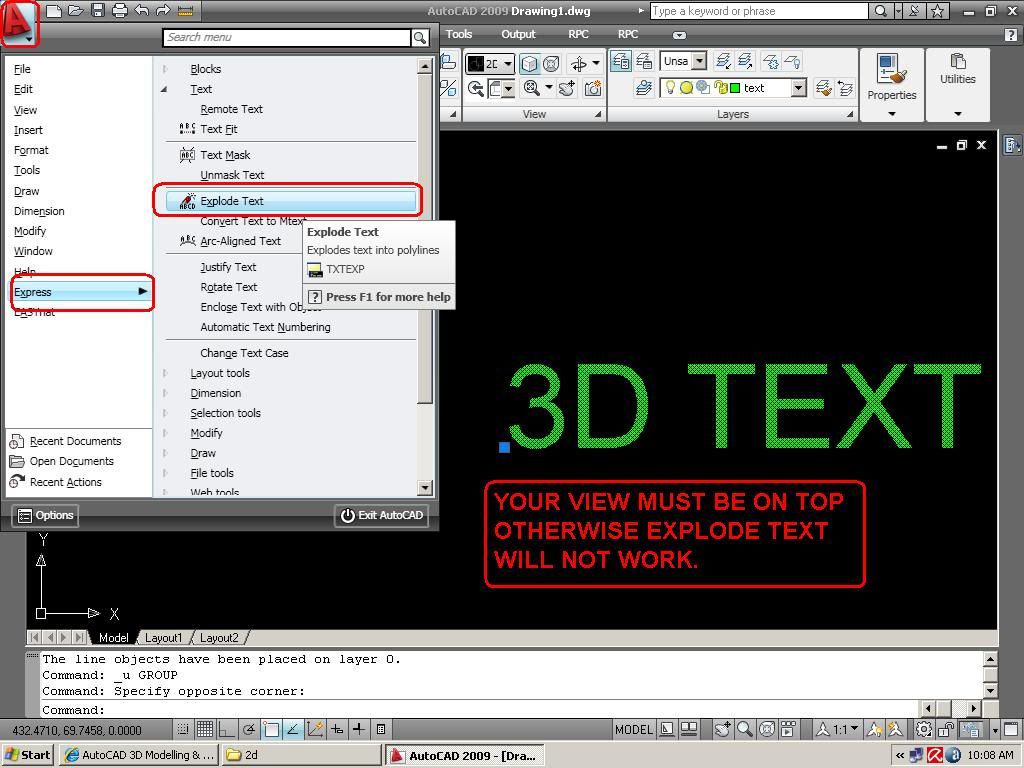
Task: Click the Search menu input field
Action: point(286,37)
